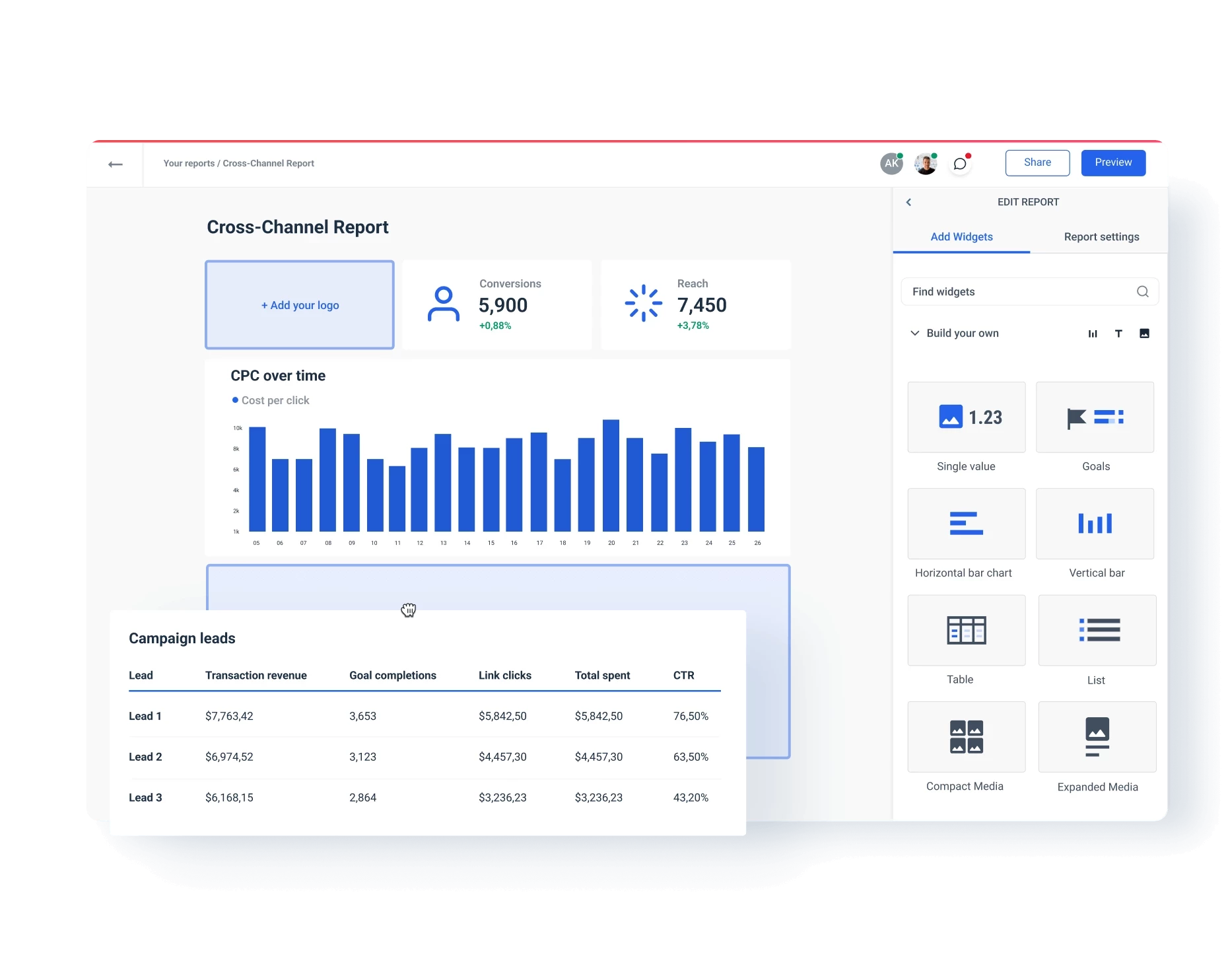Click the image filter icon beside Build your own
The height and width of the screenshot is (980, 1228).
point(1144,333)
